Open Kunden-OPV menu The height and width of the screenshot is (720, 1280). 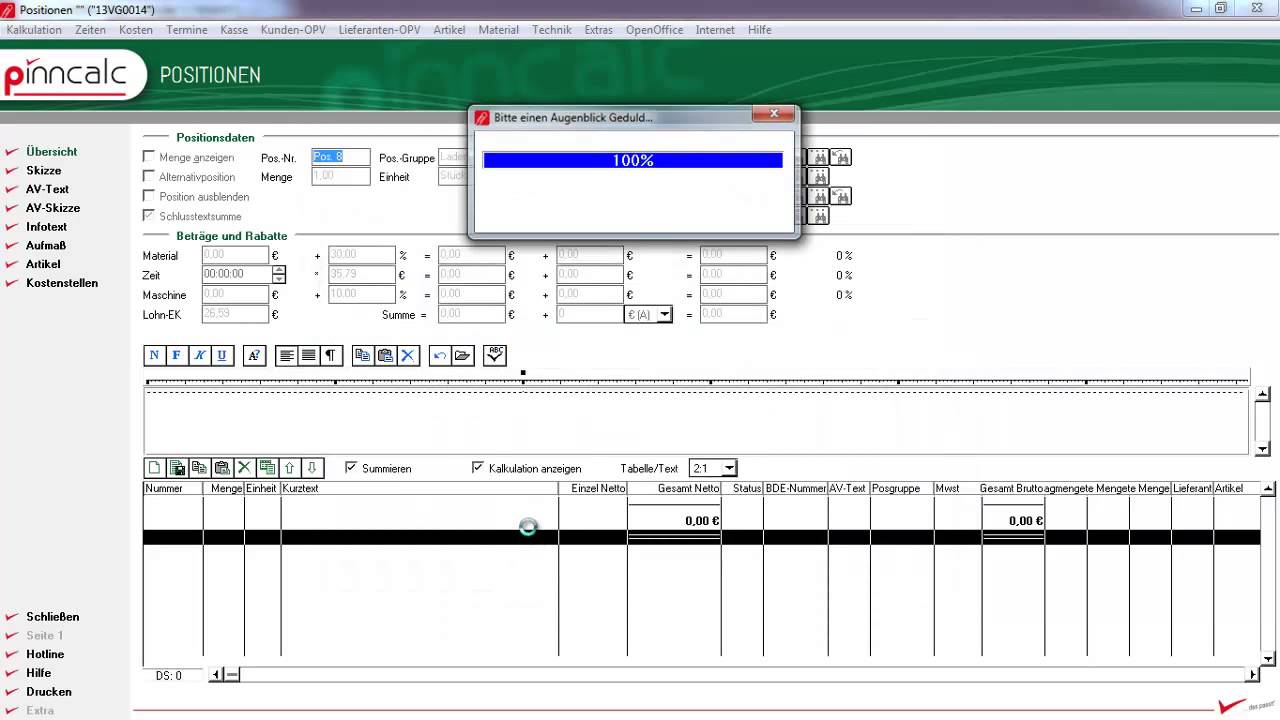[293, 30]
